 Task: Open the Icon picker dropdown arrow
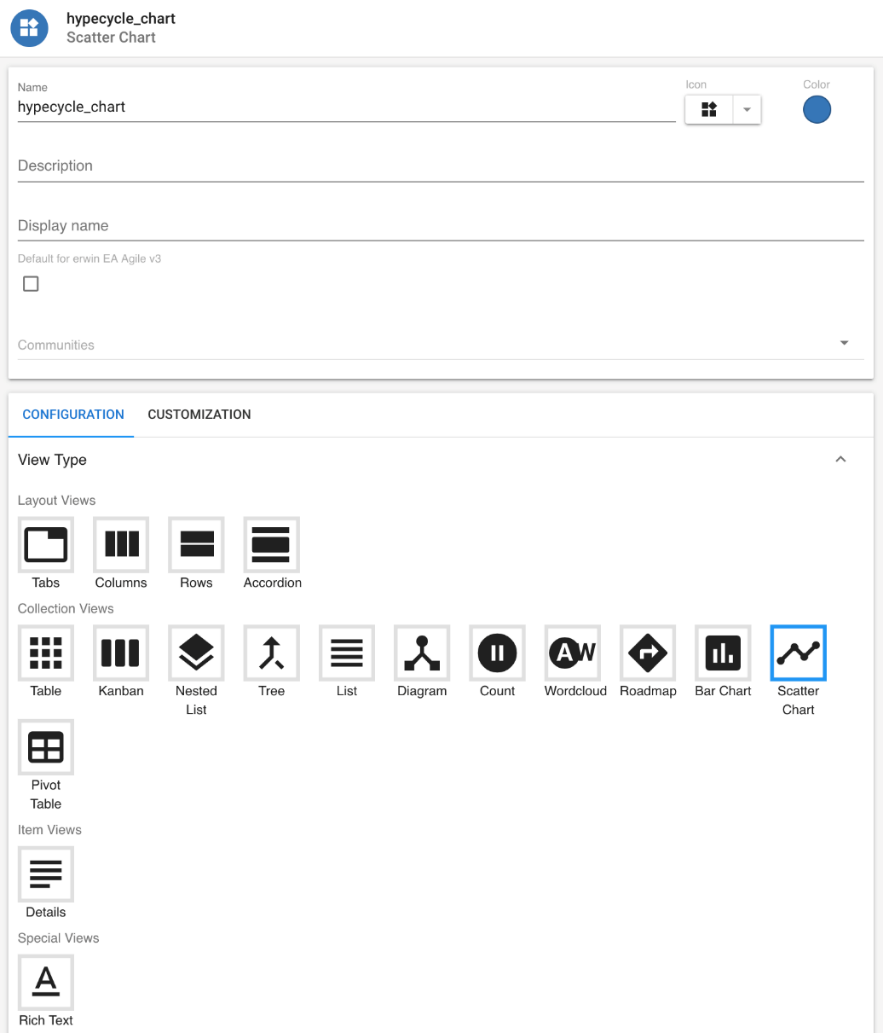[747, 109]
